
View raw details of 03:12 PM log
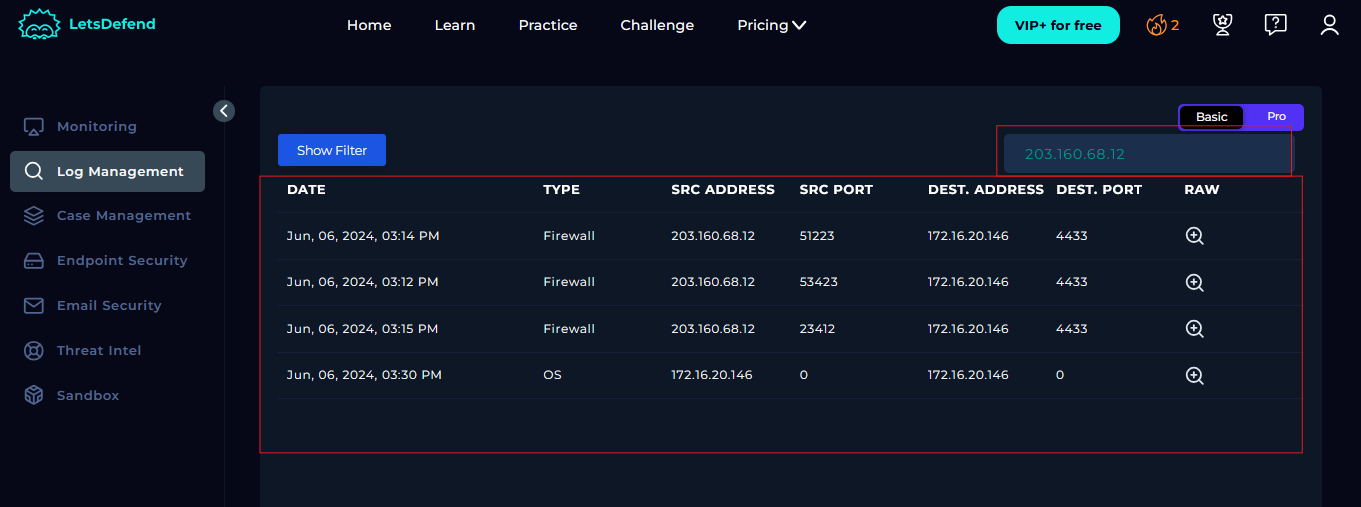pos(1194,282)
